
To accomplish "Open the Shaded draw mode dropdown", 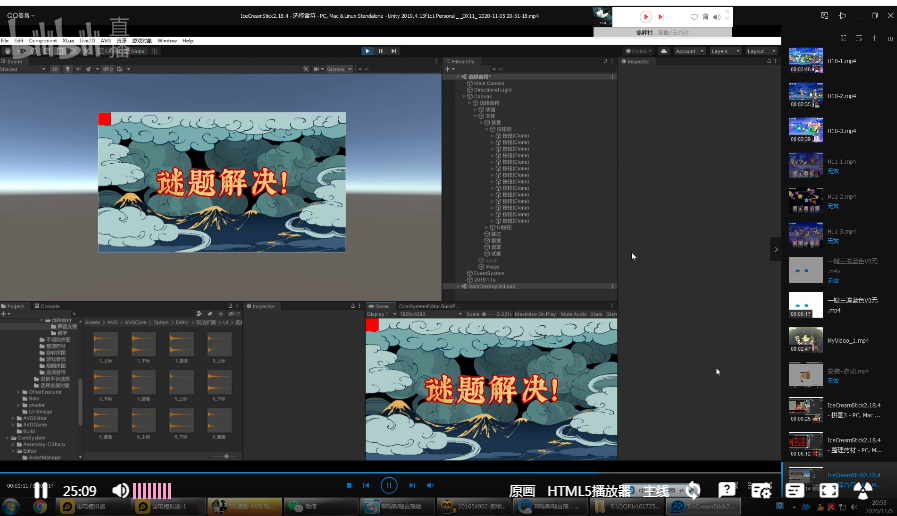I will pyautogui.click(x=23, y=69).
